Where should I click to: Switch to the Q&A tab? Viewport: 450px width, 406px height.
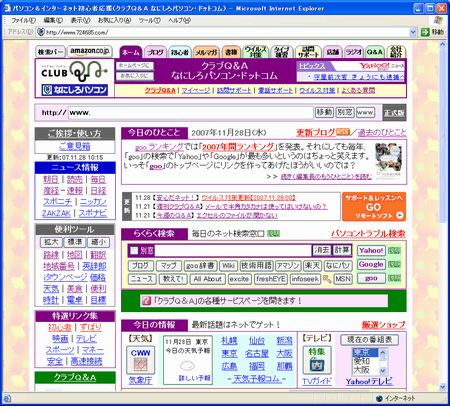(375, 52)
